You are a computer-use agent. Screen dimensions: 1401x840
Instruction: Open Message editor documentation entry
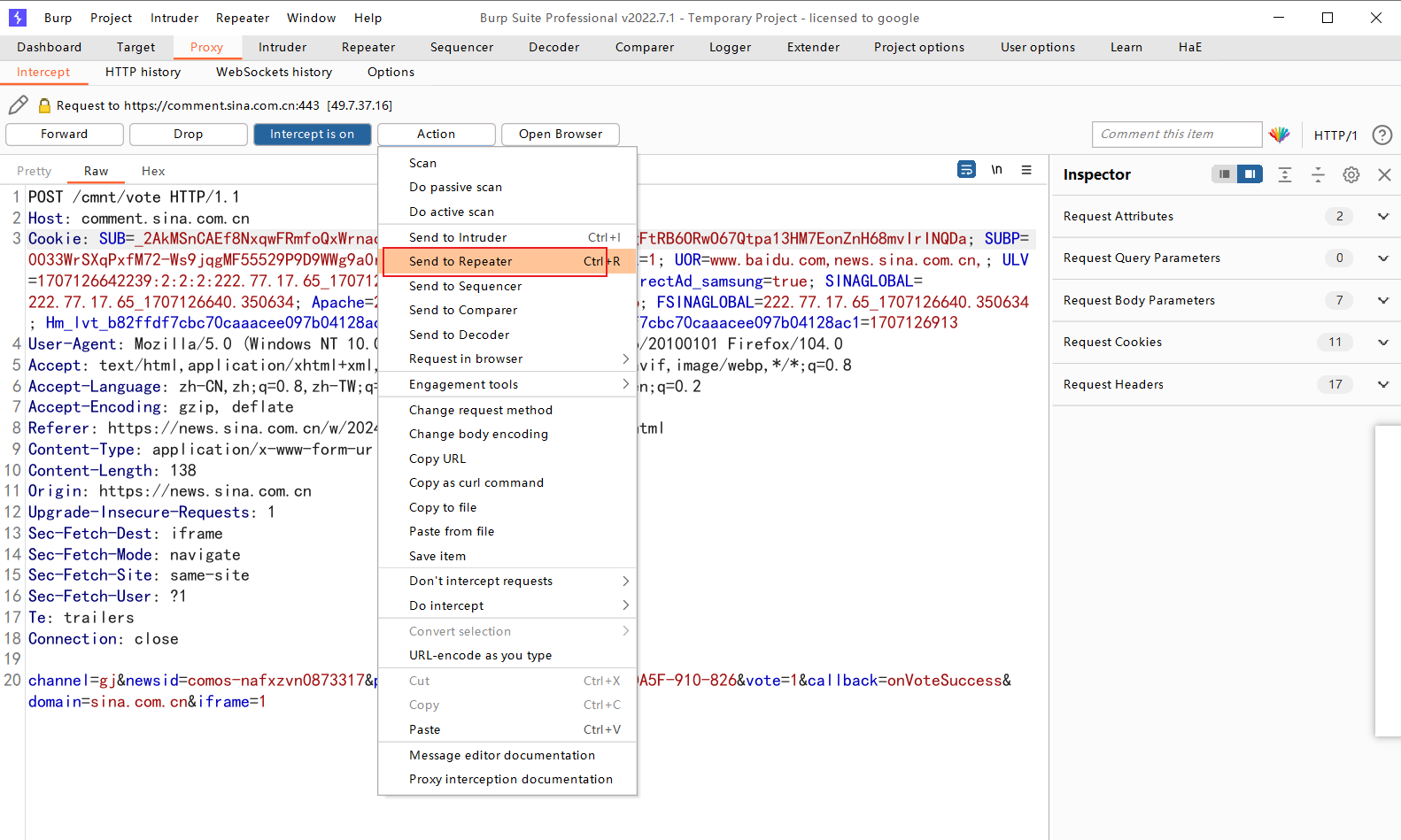(x=507, y=756)
